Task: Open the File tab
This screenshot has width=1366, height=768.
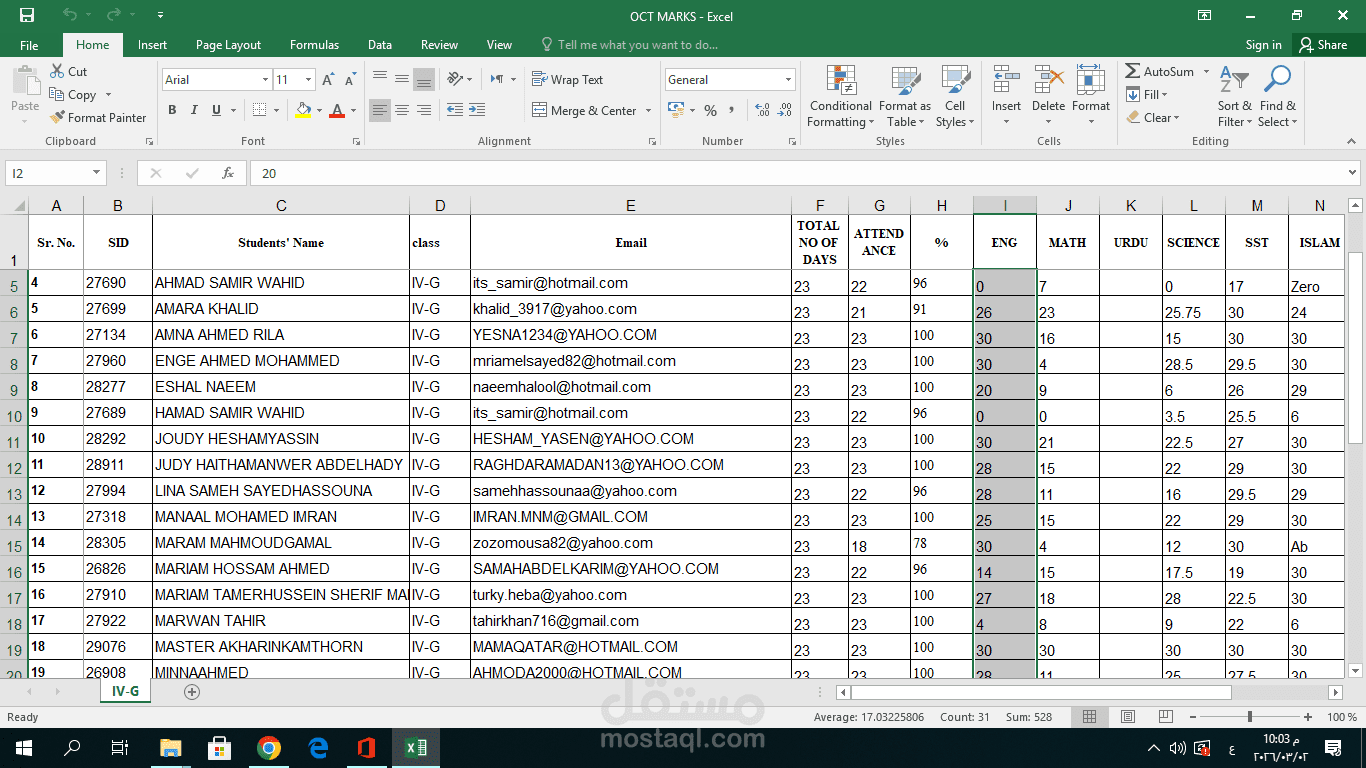Action: pos(29,45)
